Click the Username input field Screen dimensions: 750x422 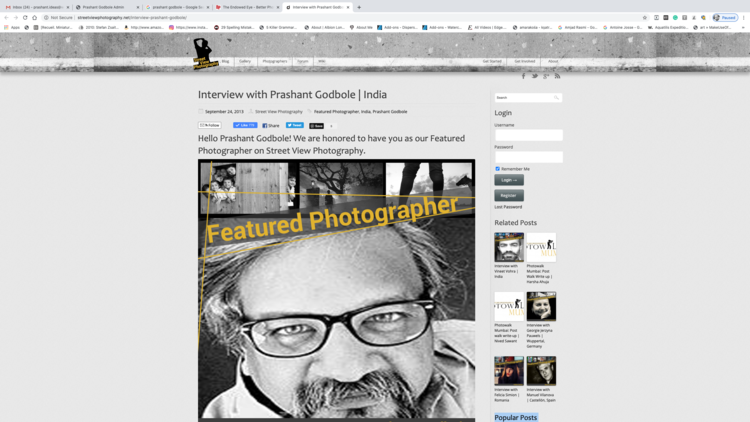pos(528,136)
